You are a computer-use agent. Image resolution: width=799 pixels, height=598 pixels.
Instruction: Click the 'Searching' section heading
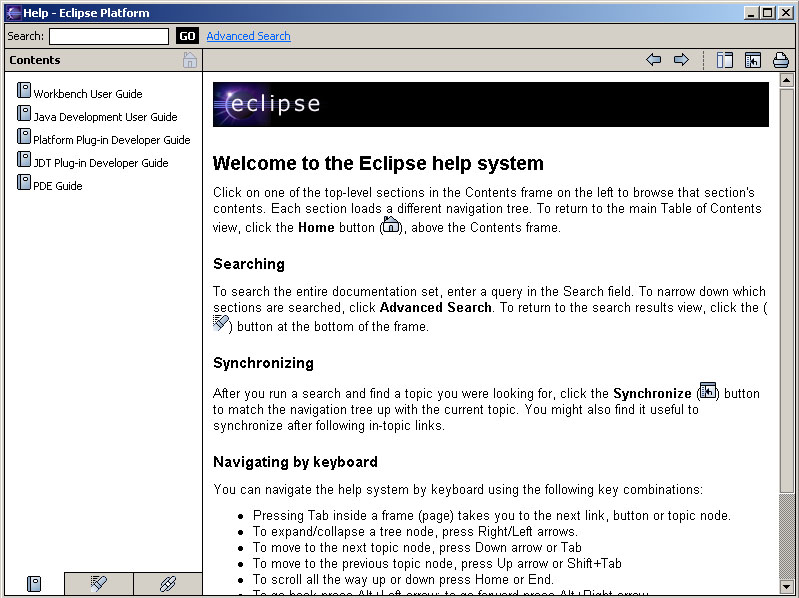tap(249, 264)
